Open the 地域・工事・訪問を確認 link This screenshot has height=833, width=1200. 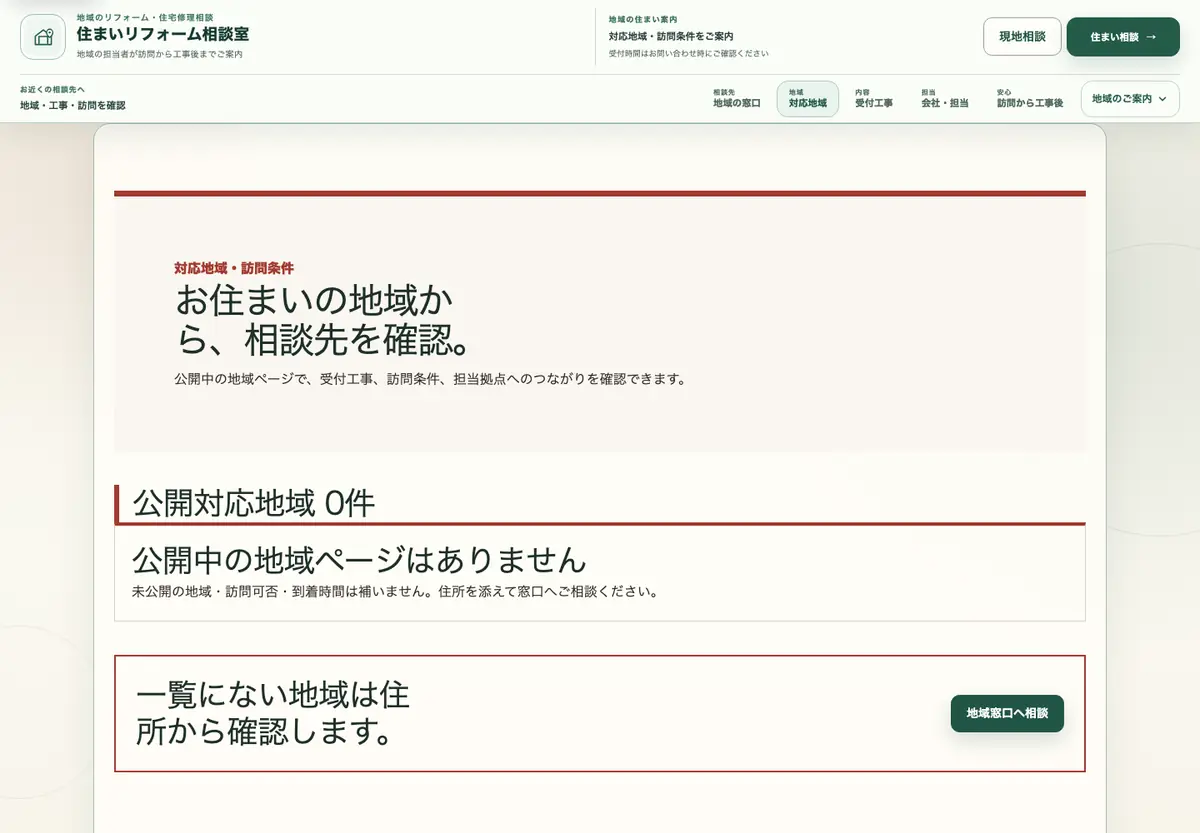pos(73,105)
